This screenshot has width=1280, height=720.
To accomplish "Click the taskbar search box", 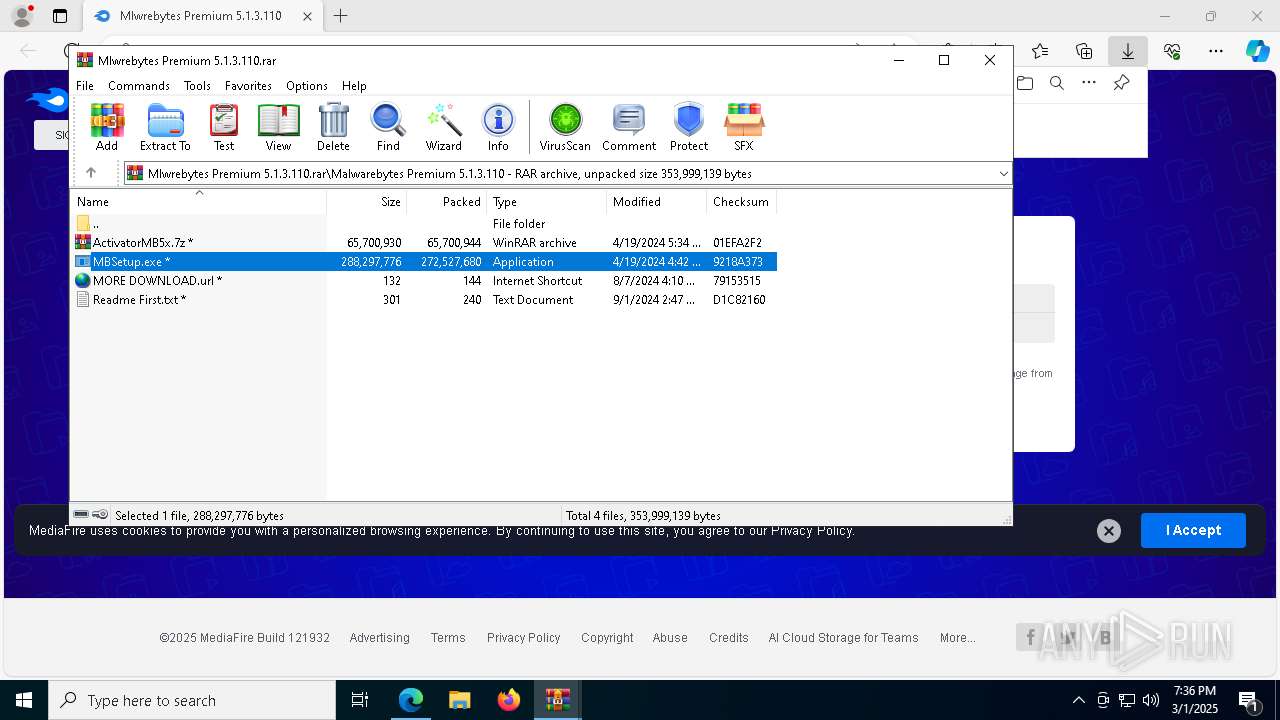I will 192,700.
